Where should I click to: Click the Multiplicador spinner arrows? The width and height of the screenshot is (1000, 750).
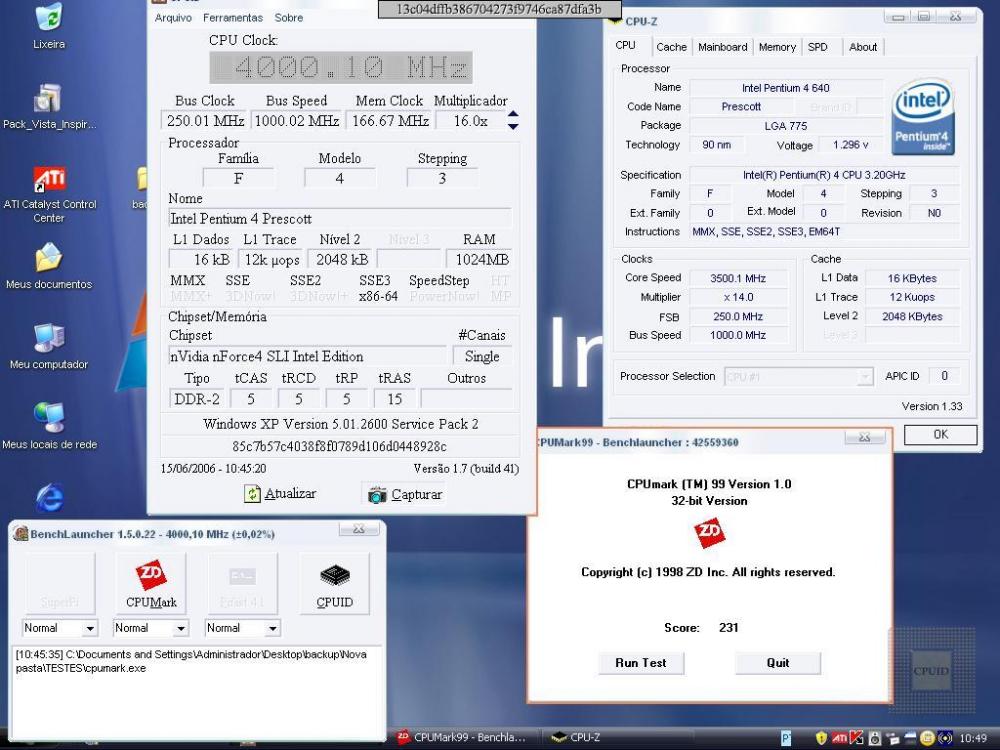(x=514, y=120)
